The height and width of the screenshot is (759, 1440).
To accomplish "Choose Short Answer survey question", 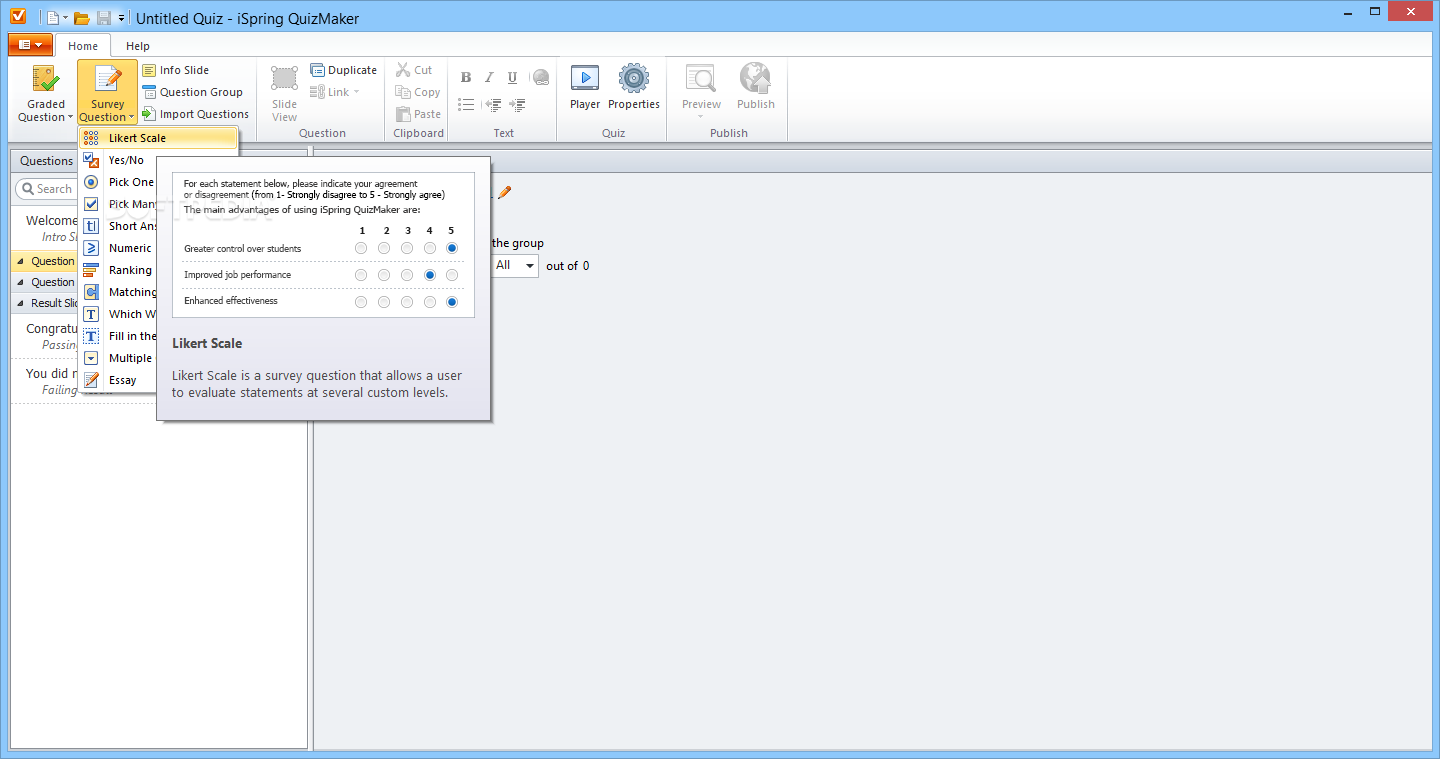I will [x=118, y=226].
